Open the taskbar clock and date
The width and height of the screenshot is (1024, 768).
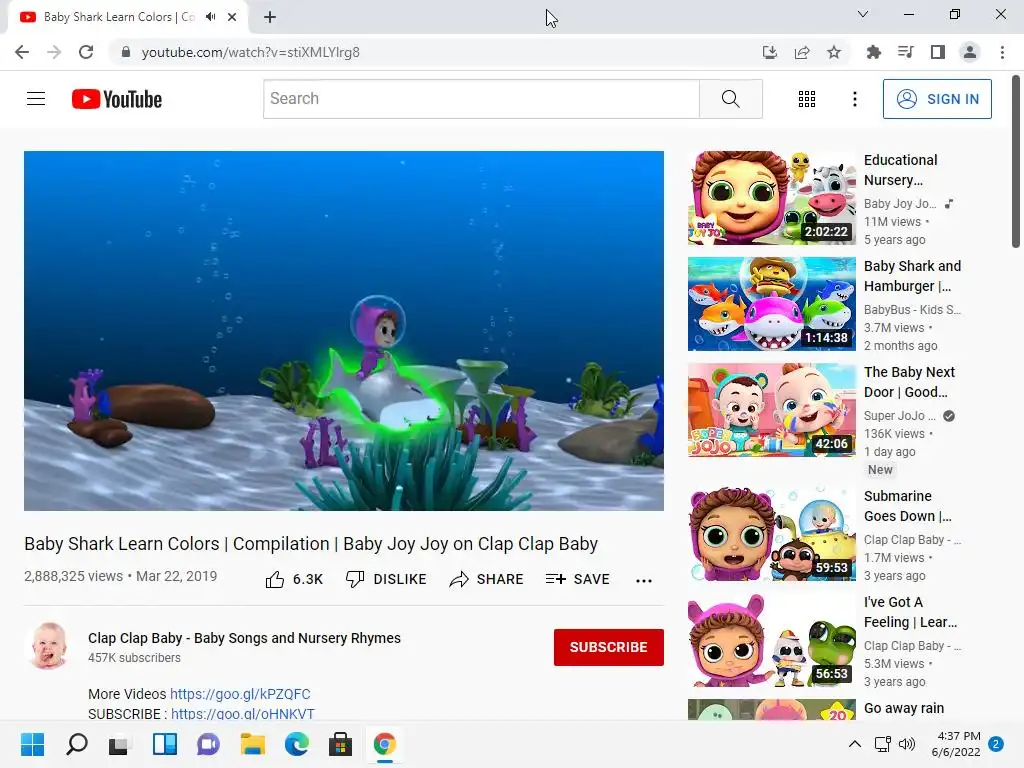956,744
